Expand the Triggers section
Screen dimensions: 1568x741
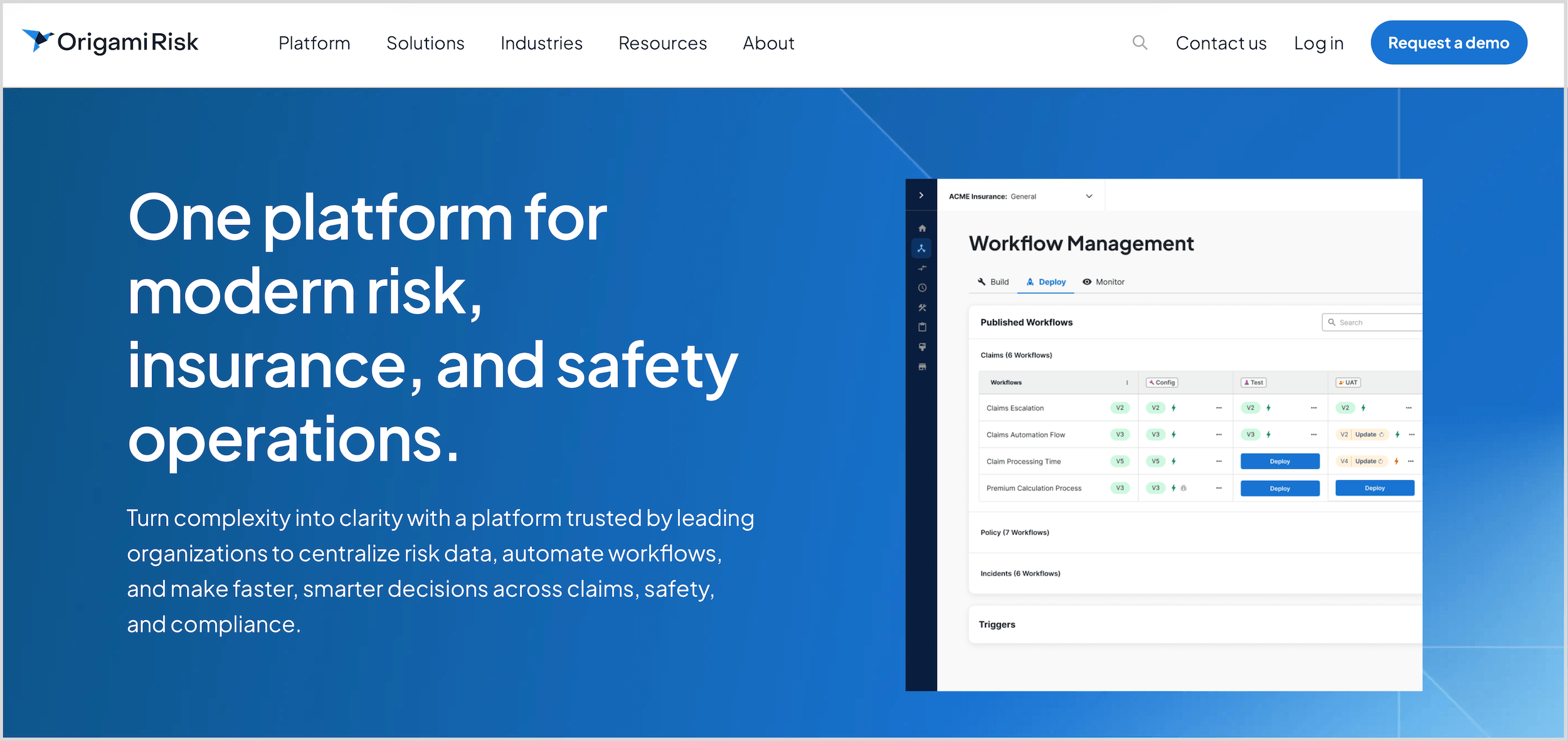(997, 624)
